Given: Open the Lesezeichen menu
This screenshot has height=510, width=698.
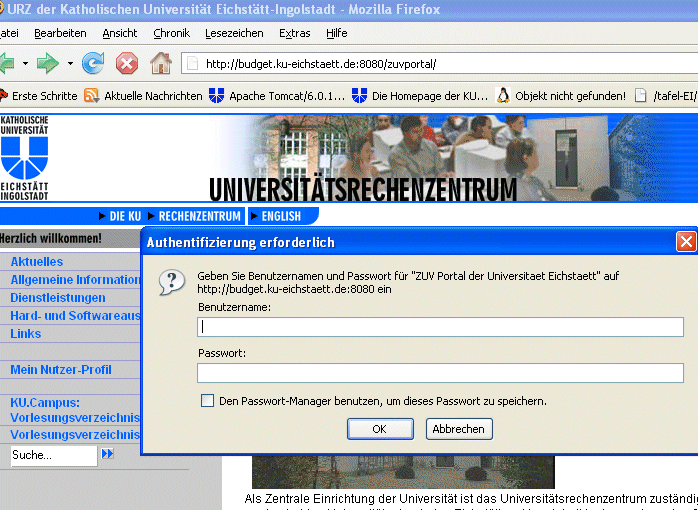Looking at the screenshot, I should (x=234, y=33).
